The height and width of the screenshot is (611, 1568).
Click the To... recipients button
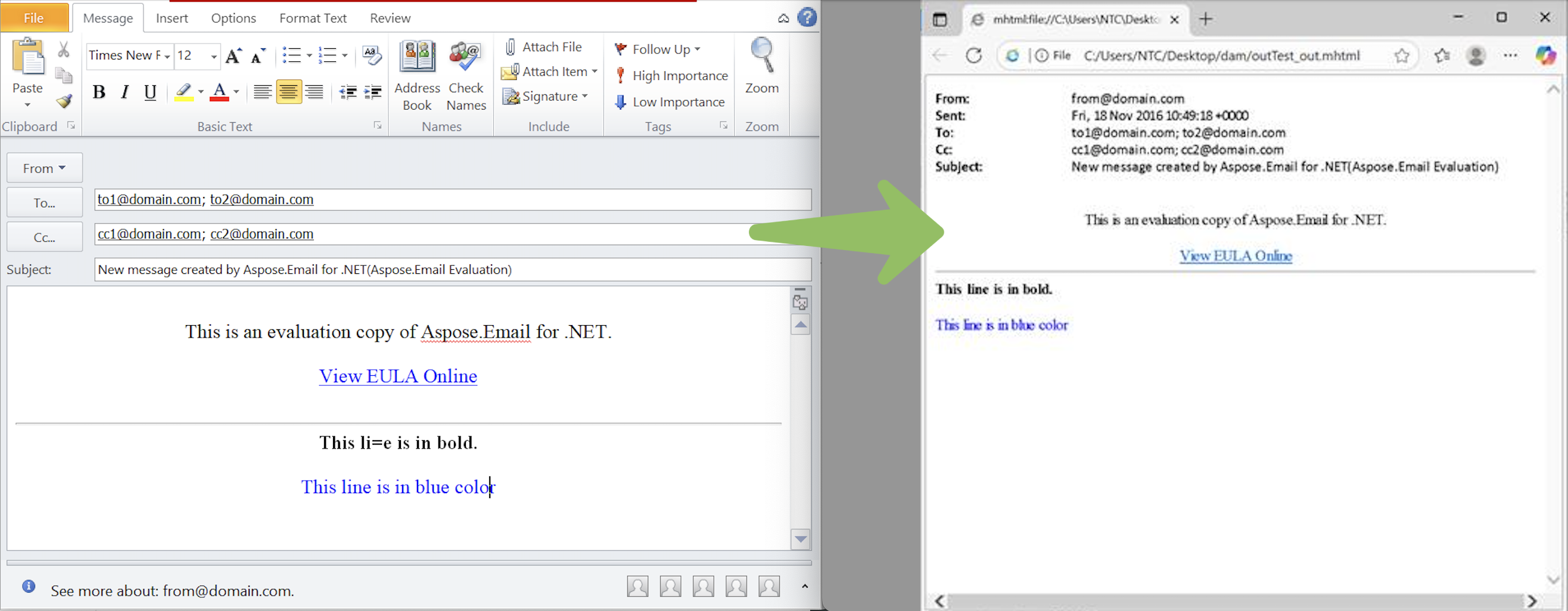[45, 202]
